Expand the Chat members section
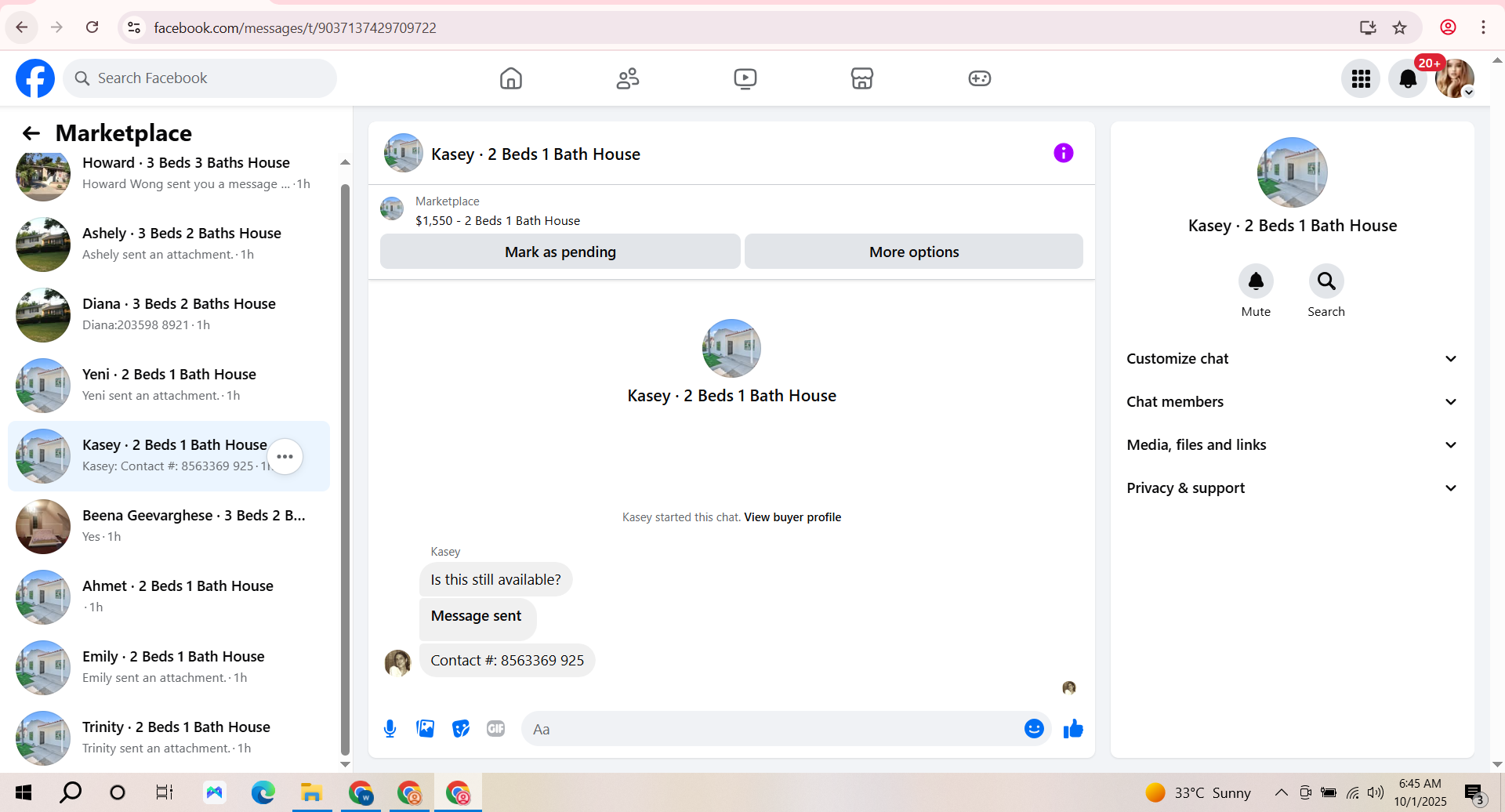 pos(1292,401)
